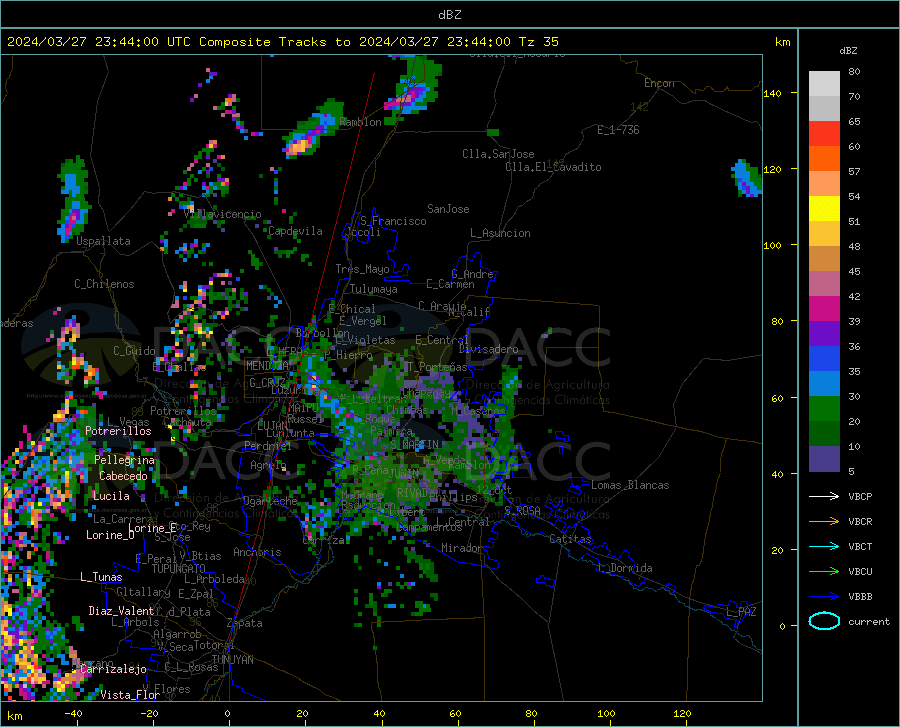The height and width of the screenshot is (727, 900).
Task: Click the 'L_Asuncion' map label
Action: pos(500,233)
